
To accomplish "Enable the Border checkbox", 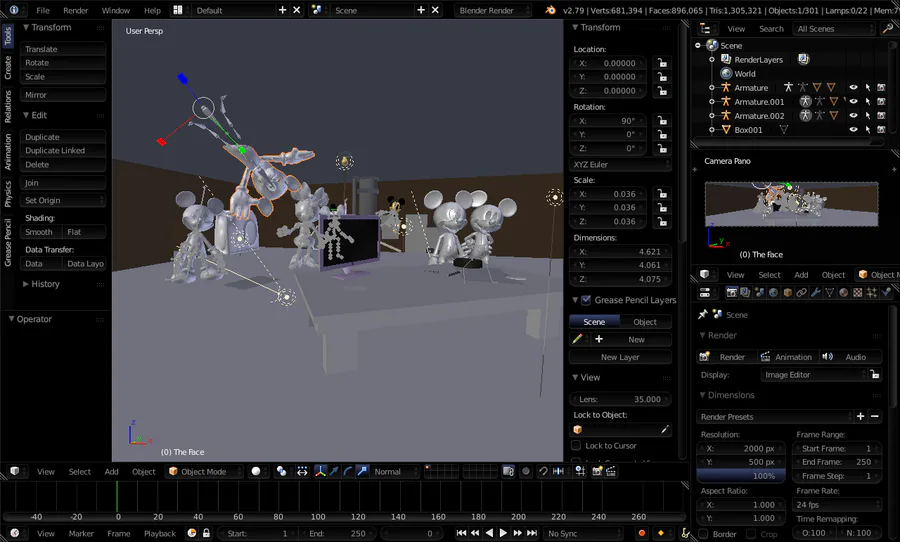I will click(703, 534).
